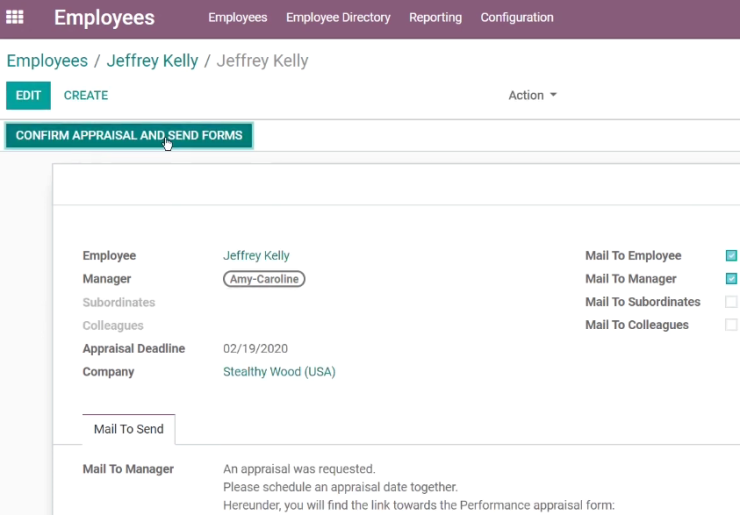Open Stealthy Wood (USA) company link
Screen dimensions: 740x515
[279, 371]
